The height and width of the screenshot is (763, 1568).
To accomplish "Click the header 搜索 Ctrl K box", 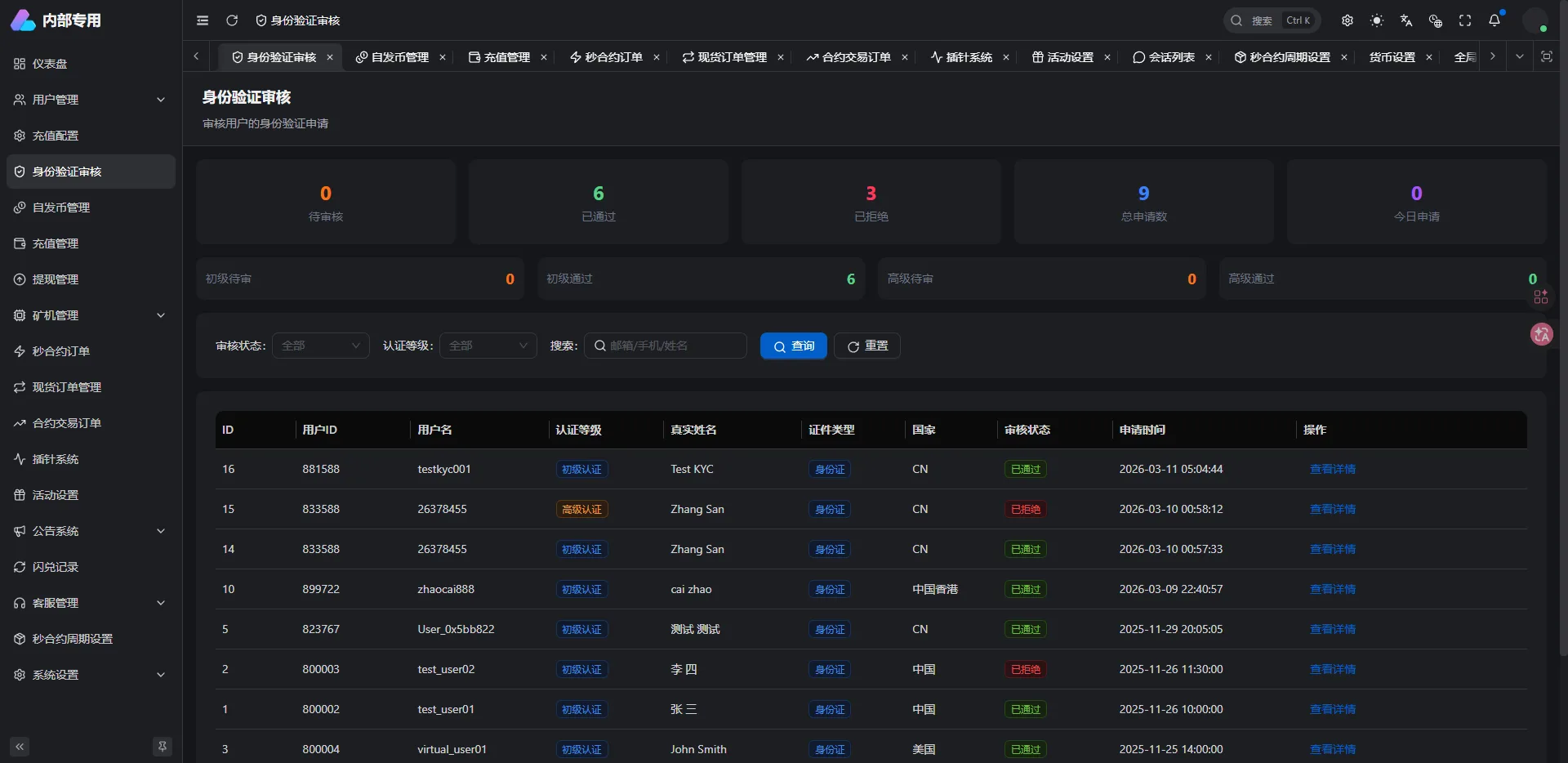I will tap(1272, 20).
